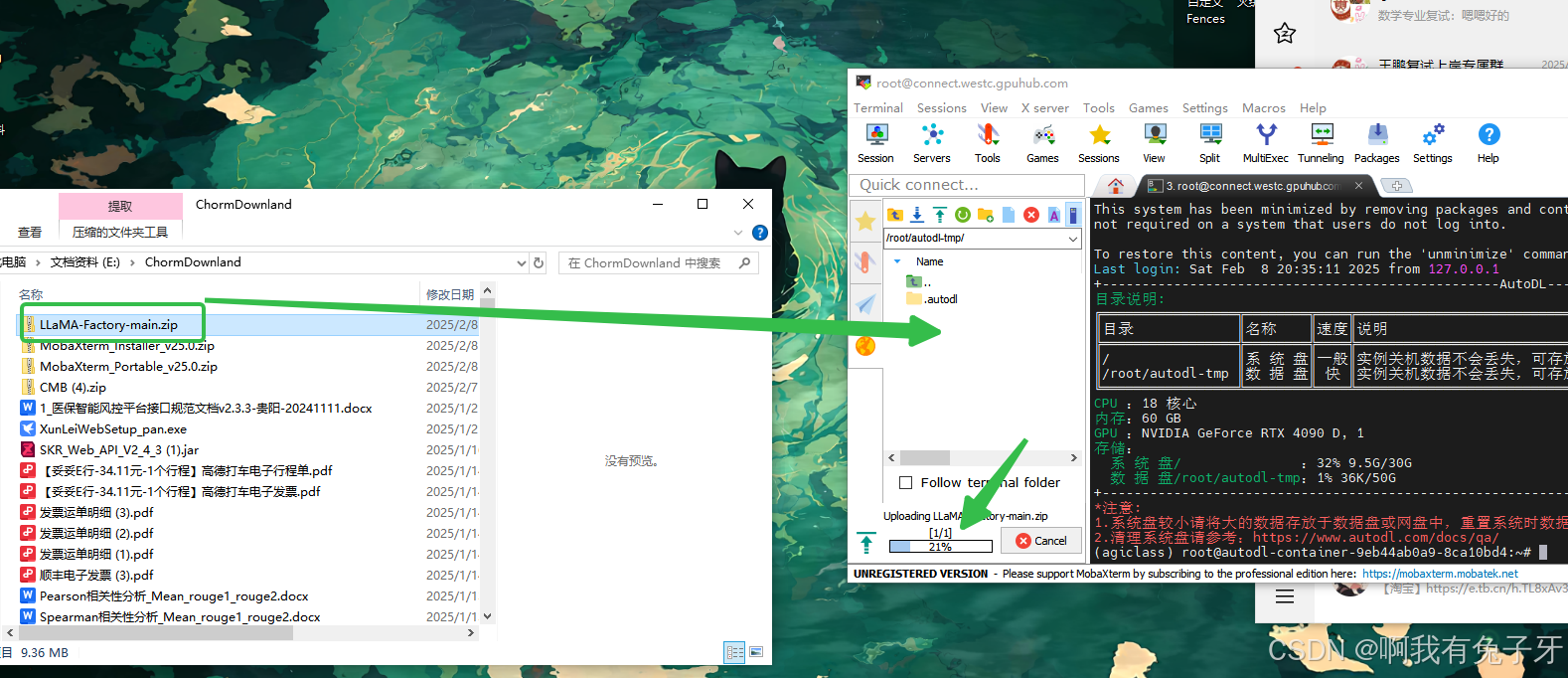The height and width of the screenshot is (678, 1568).
Task: Create new folder in SFTP browser
Action: [x=986, y=215]
